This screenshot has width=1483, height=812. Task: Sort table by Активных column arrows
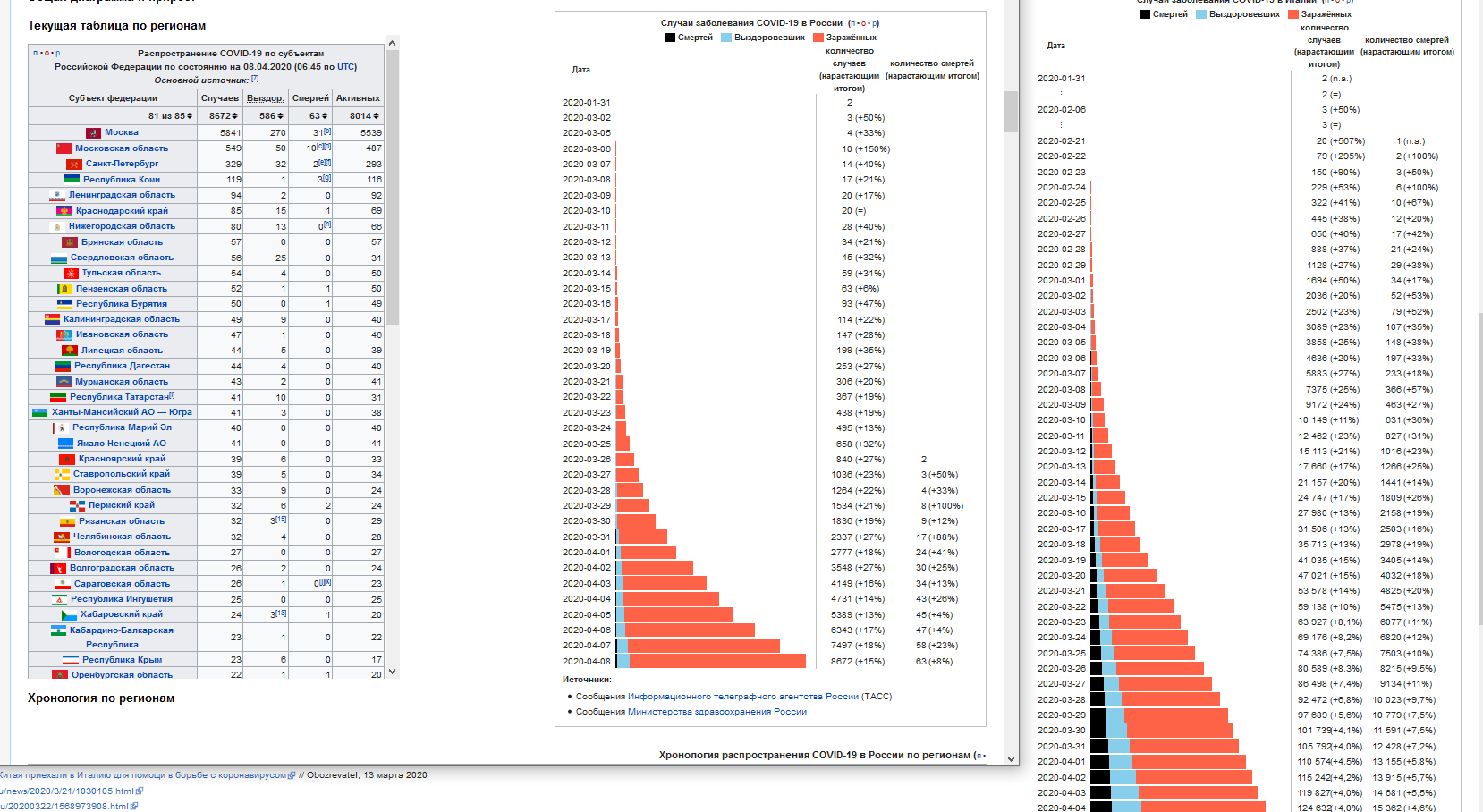pos(376,116)
